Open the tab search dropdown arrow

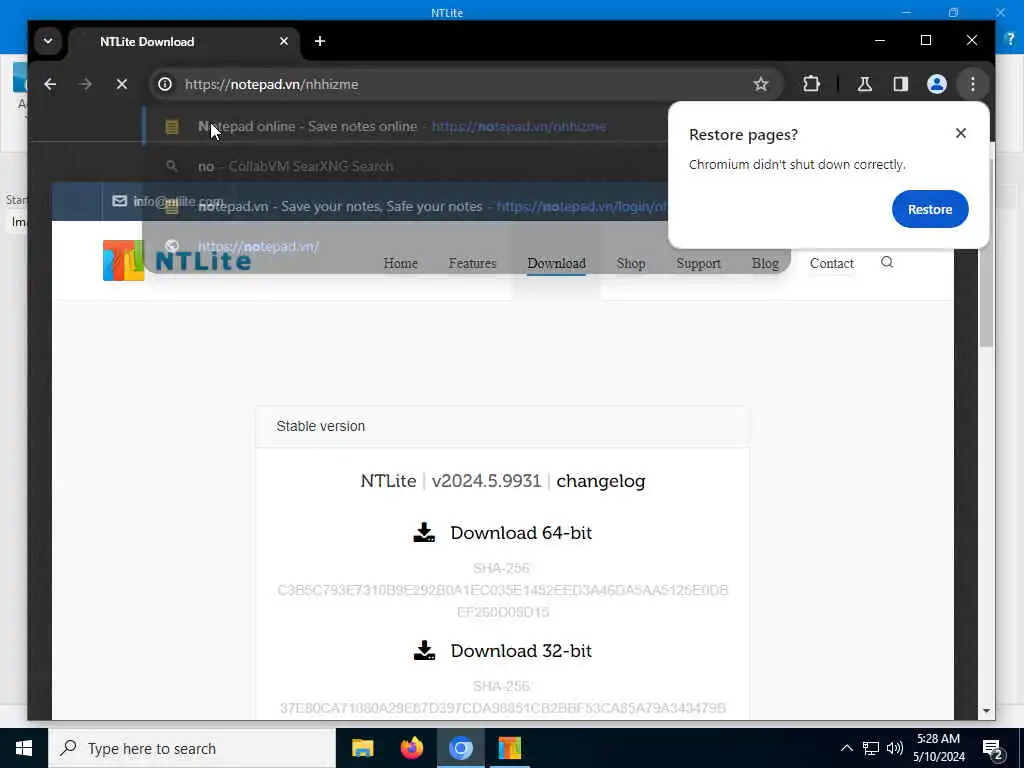click(48, 41)
